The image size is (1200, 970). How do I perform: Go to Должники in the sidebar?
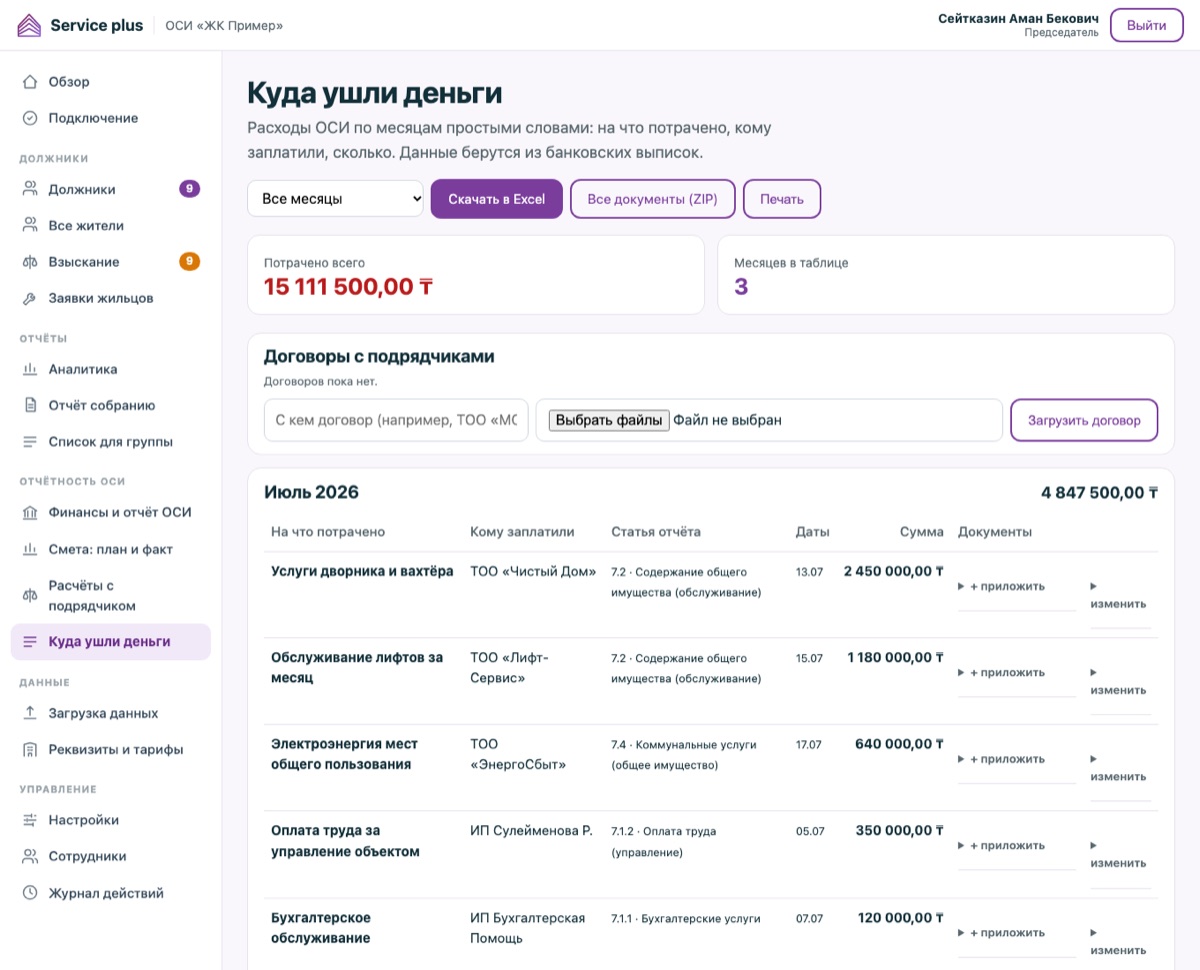click(x=111, y=189)
